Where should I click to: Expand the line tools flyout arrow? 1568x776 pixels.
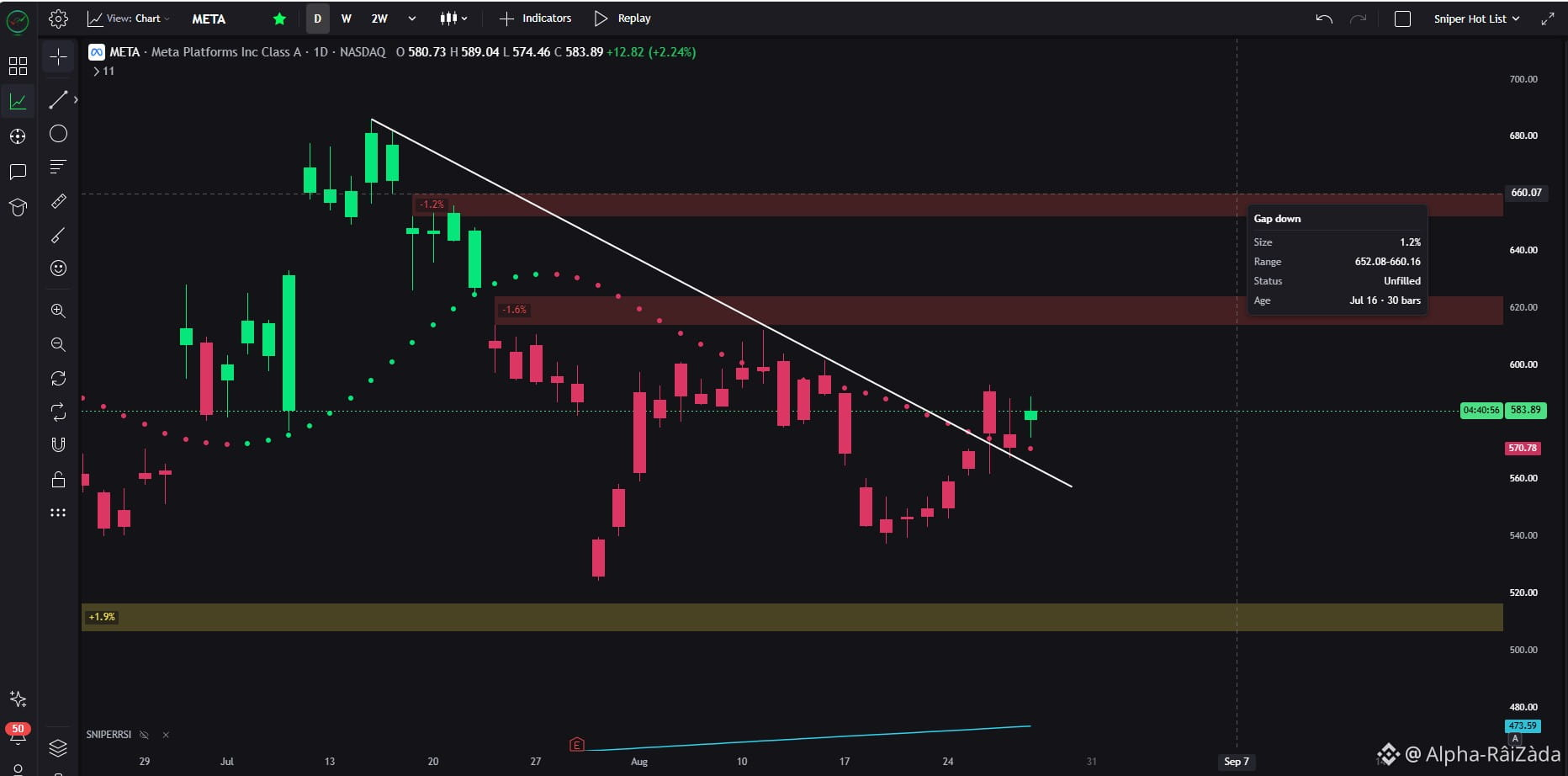pos(76,99)
